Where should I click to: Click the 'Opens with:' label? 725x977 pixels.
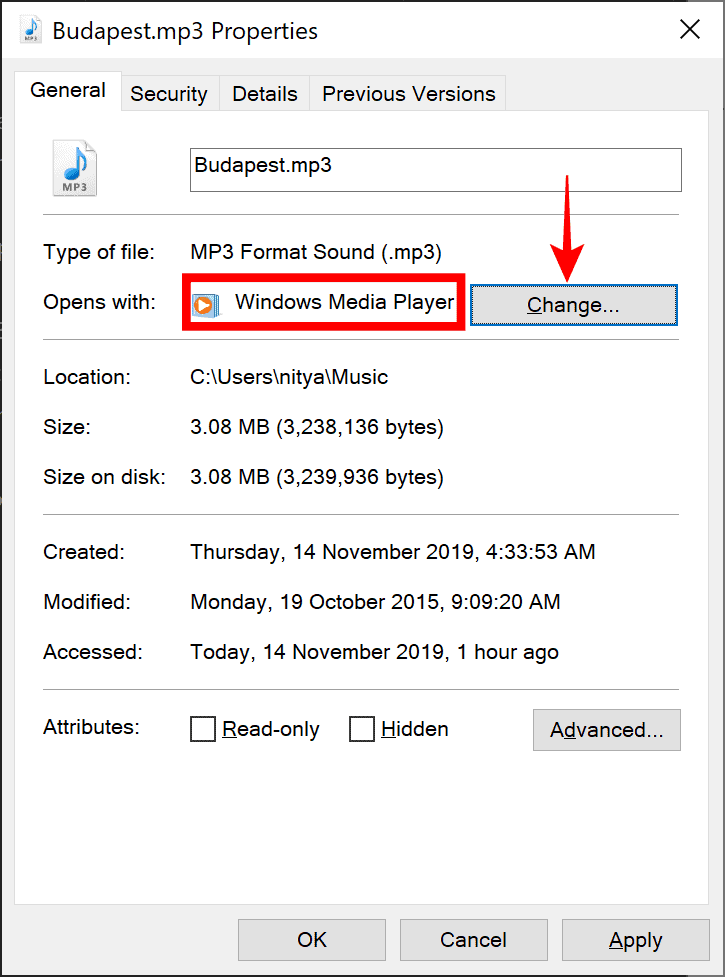pos(99,302)
